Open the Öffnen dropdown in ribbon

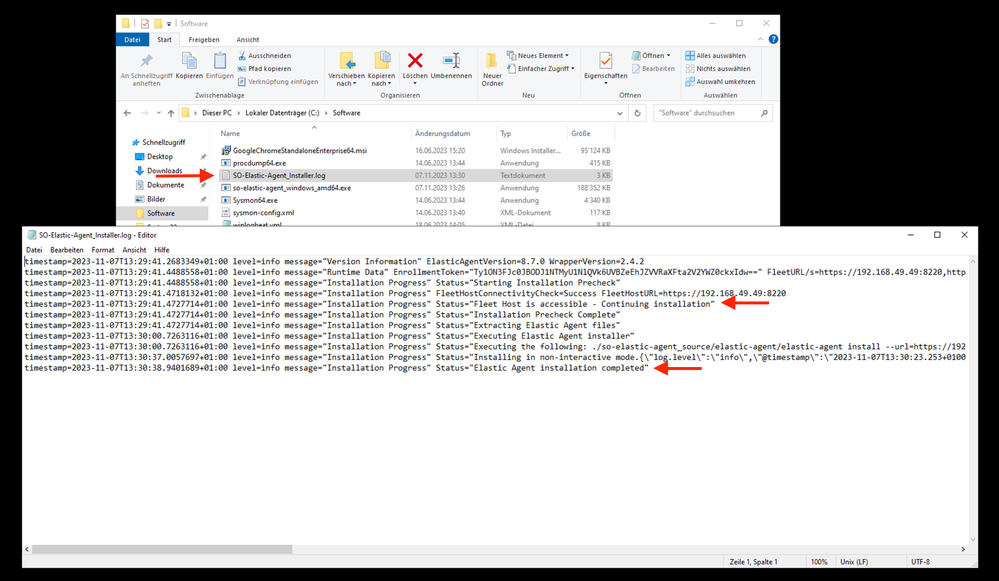pyautogui.click(x=651, y=55)
